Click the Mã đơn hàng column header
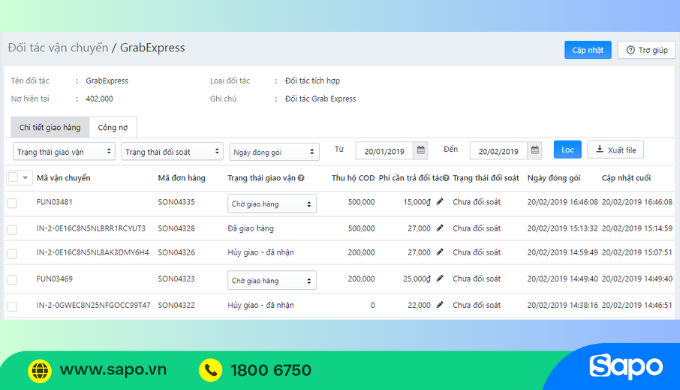The width and height of the screenshot is (680, 390). [182, 178]
